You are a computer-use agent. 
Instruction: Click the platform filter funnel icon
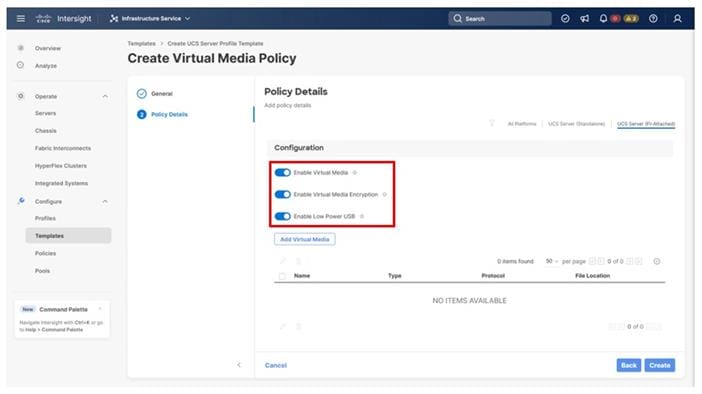point(492,123)
